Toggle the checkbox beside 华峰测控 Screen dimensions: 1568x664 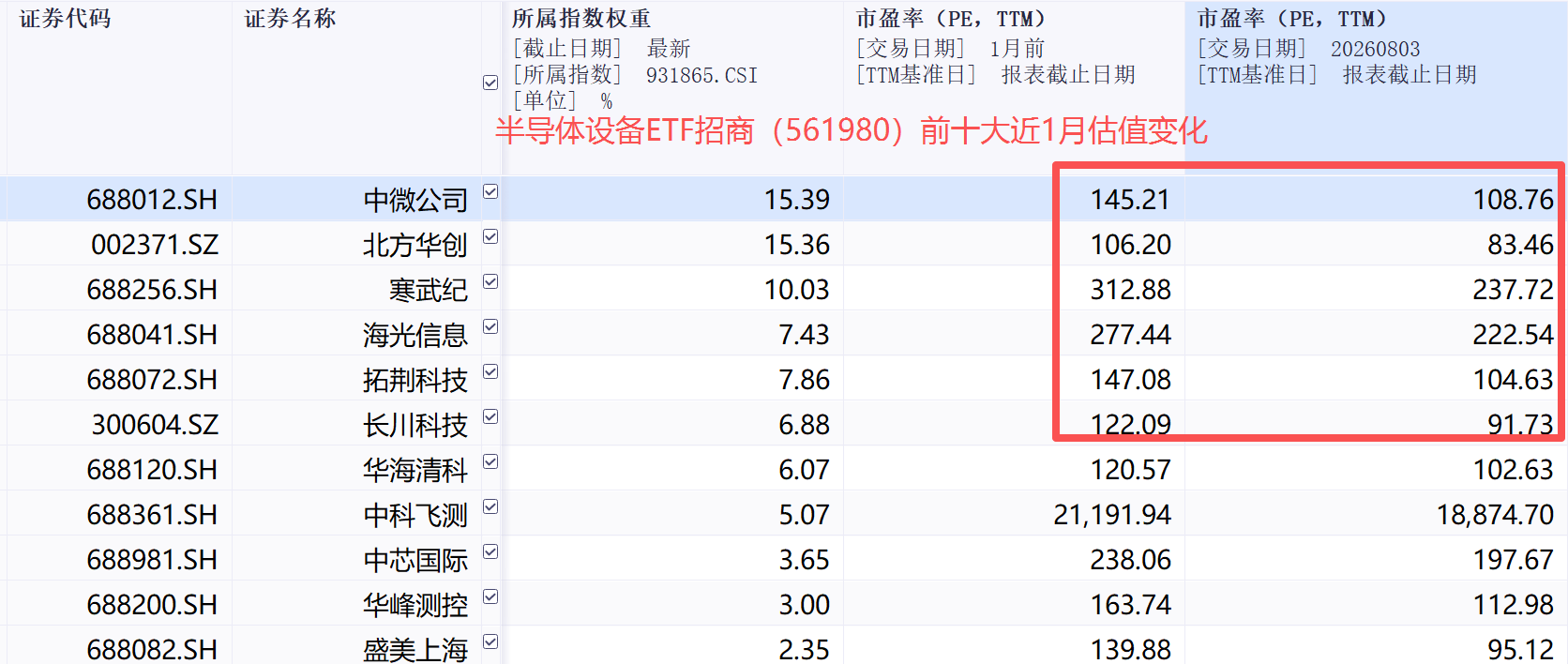click(x=490, y=596)
